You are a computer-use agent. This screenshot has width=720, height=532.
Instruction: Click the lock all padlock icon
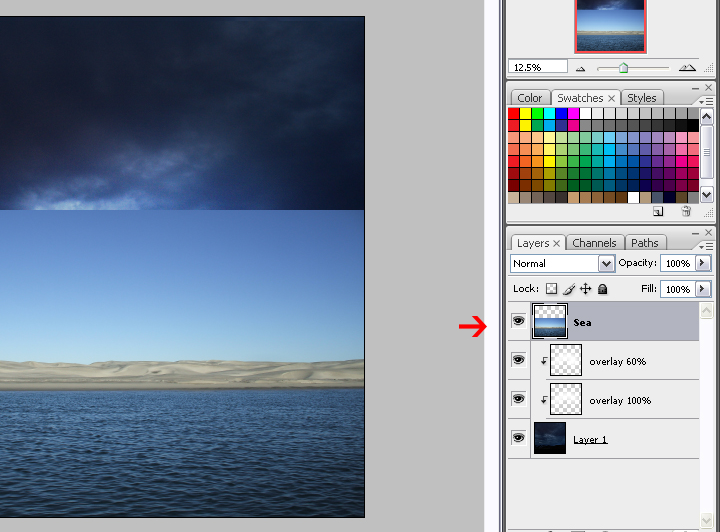tap(603, 289)
